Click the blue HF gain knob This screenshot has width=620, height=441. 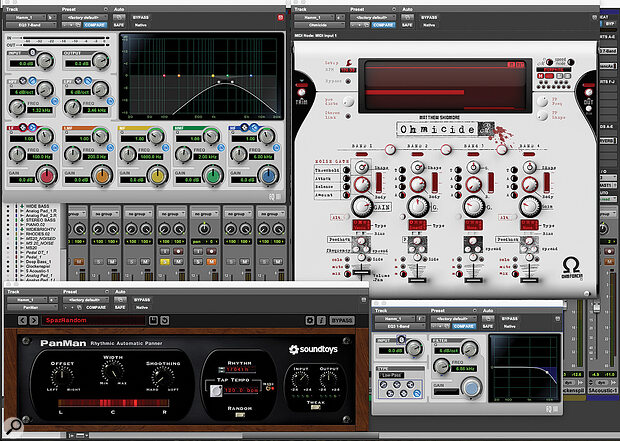pyautogui.click(x=268, y=176)
